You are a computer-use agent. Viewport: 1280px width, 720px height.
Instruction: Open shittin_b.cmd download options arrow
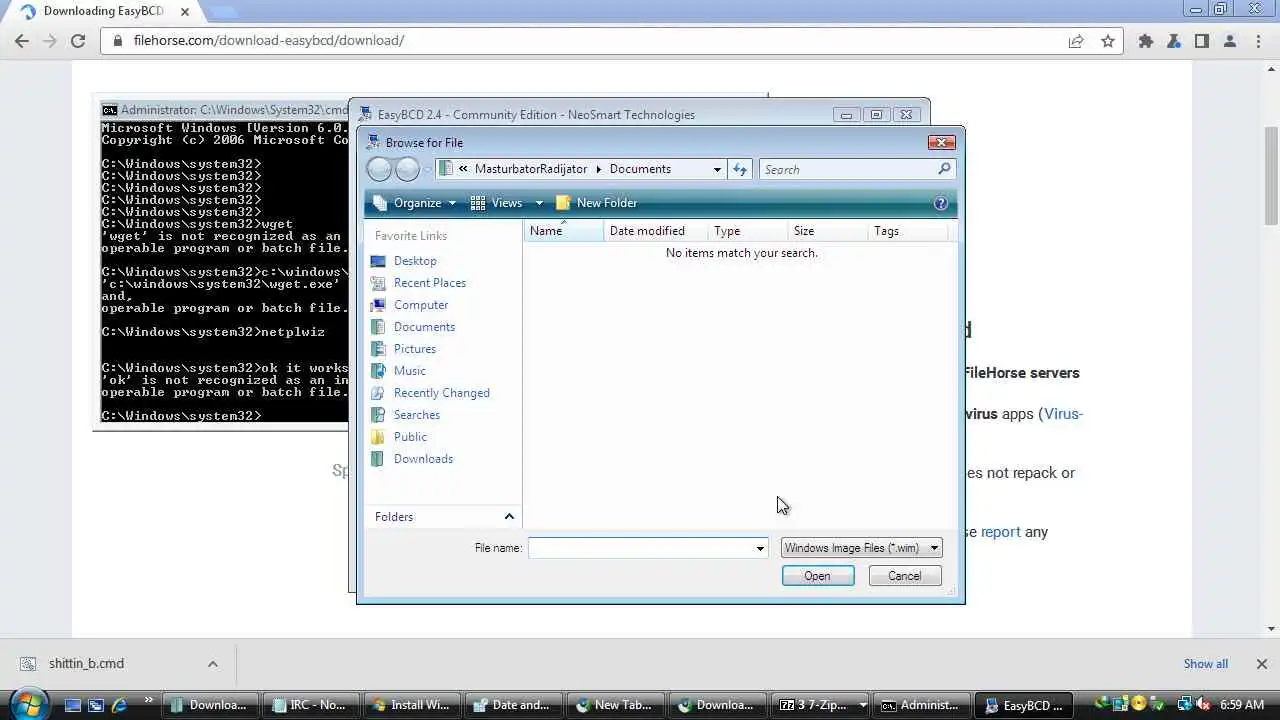click(x=212, y=664)
